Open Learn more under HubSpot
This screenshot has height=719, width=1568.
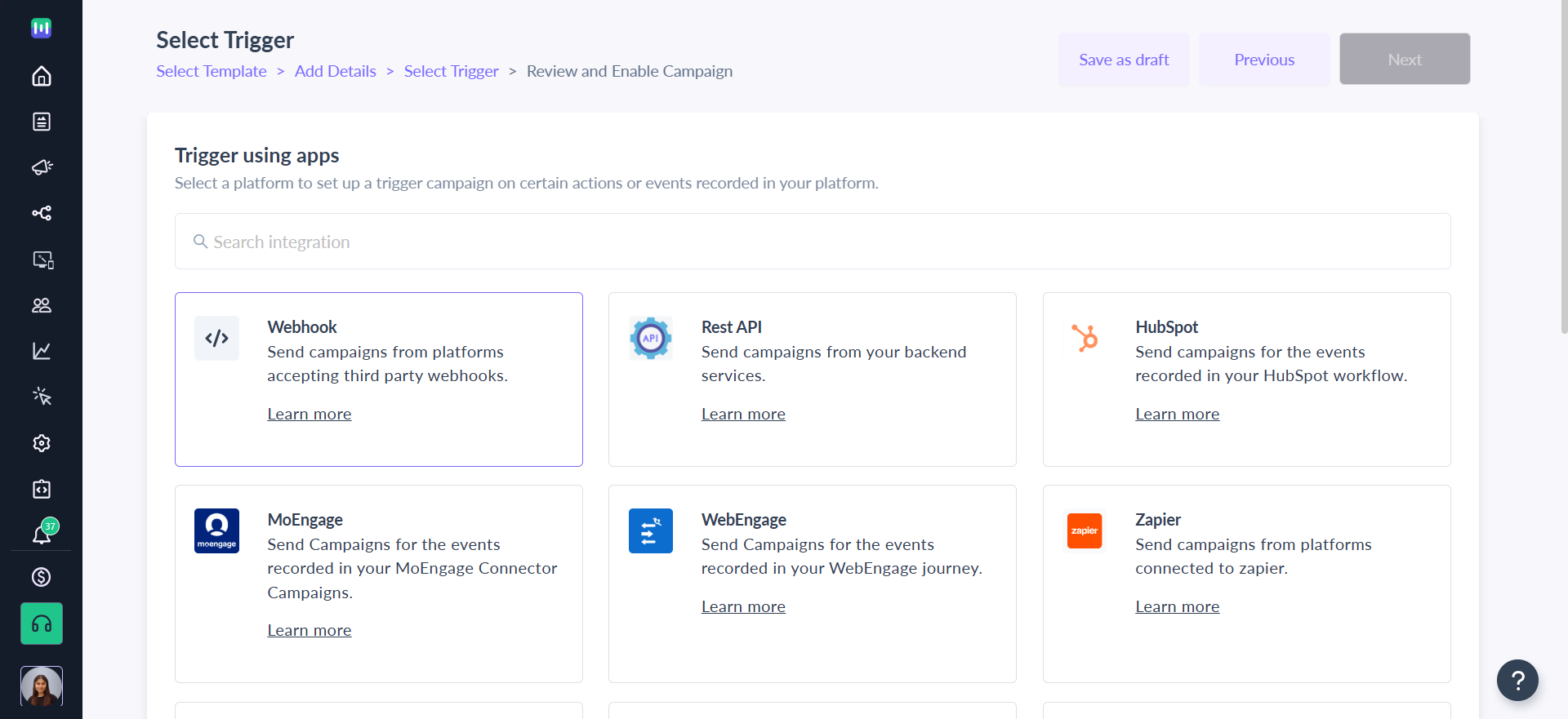(1178, 414)
